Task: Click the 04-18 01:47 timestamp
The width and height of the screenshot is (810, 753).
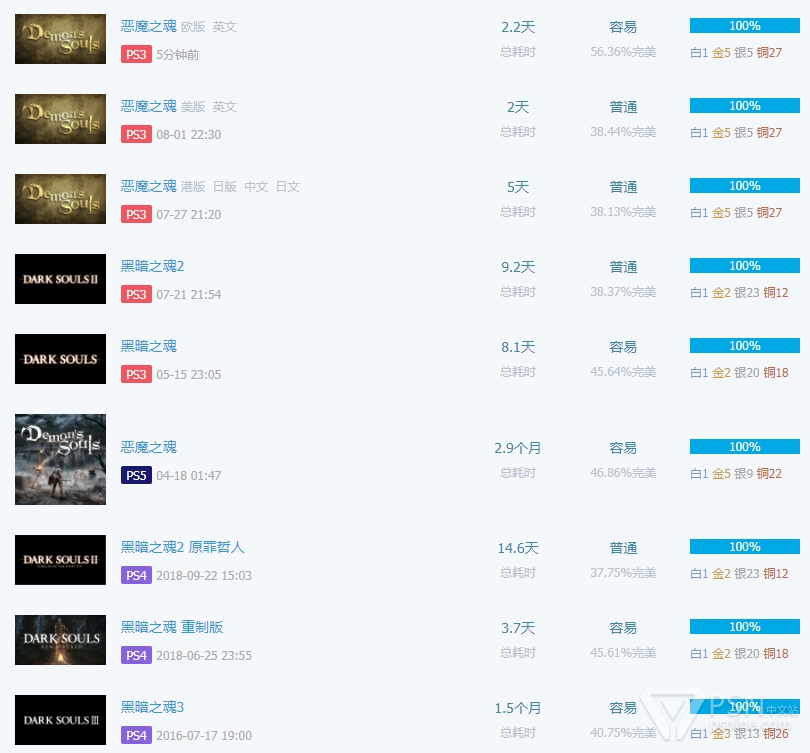Action: point(189,476)
